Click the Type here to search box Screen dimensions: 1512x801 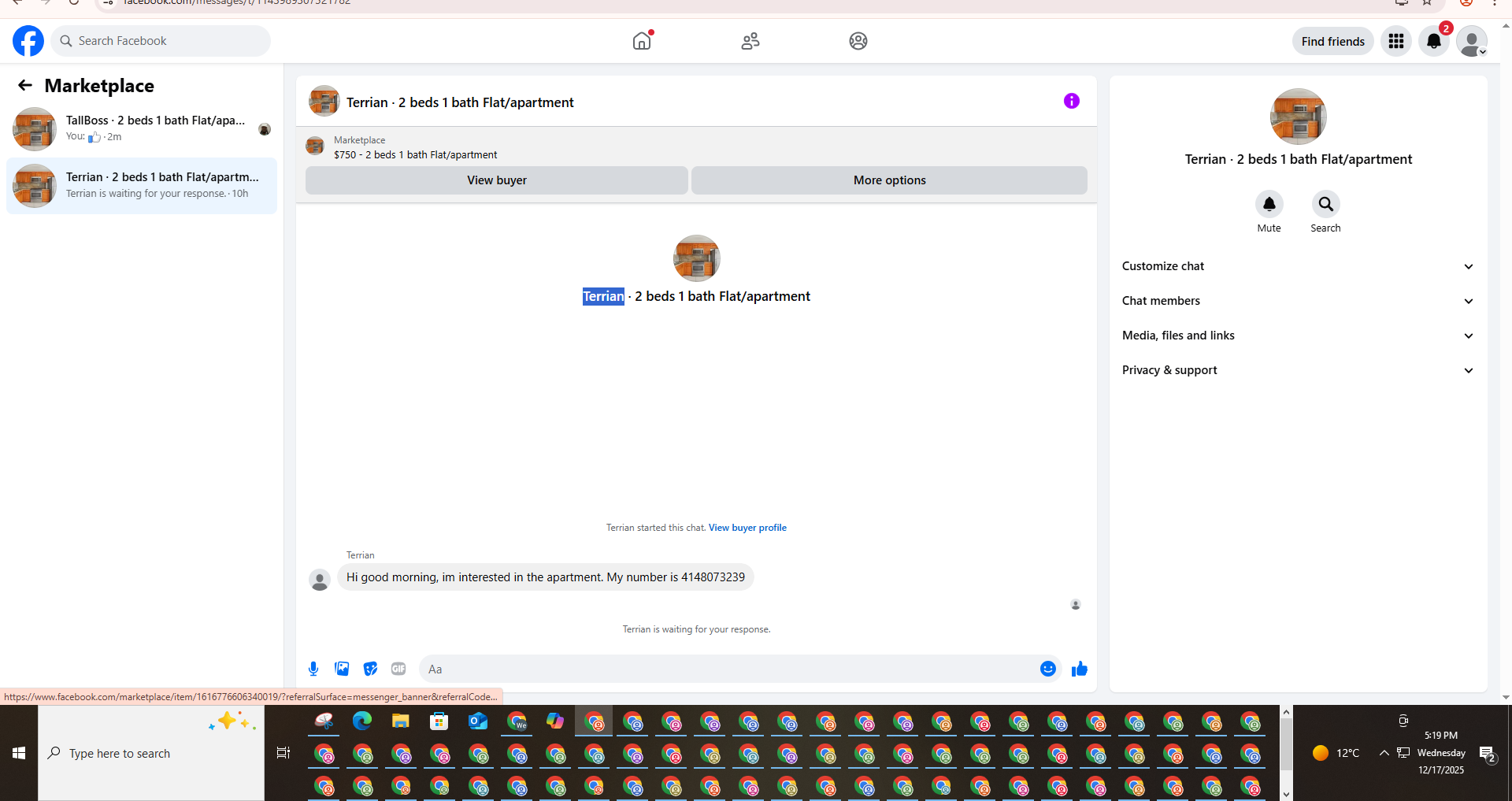pos(151,753)
